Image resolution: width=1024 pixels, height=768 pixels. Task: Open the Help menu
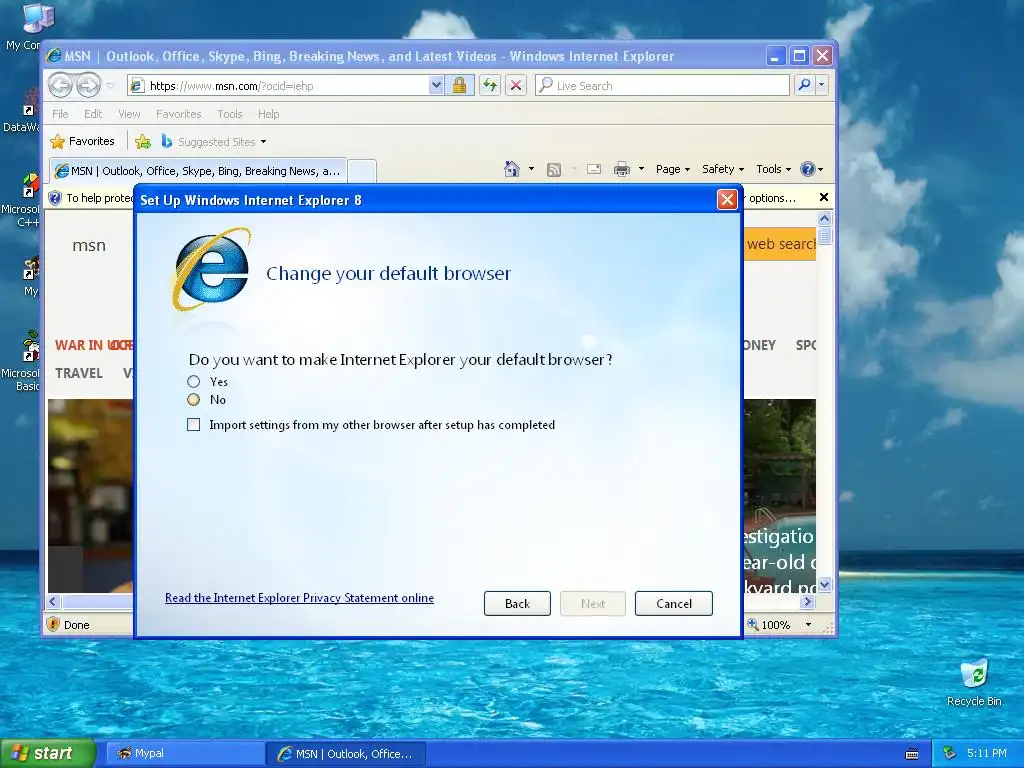[268, 114]
